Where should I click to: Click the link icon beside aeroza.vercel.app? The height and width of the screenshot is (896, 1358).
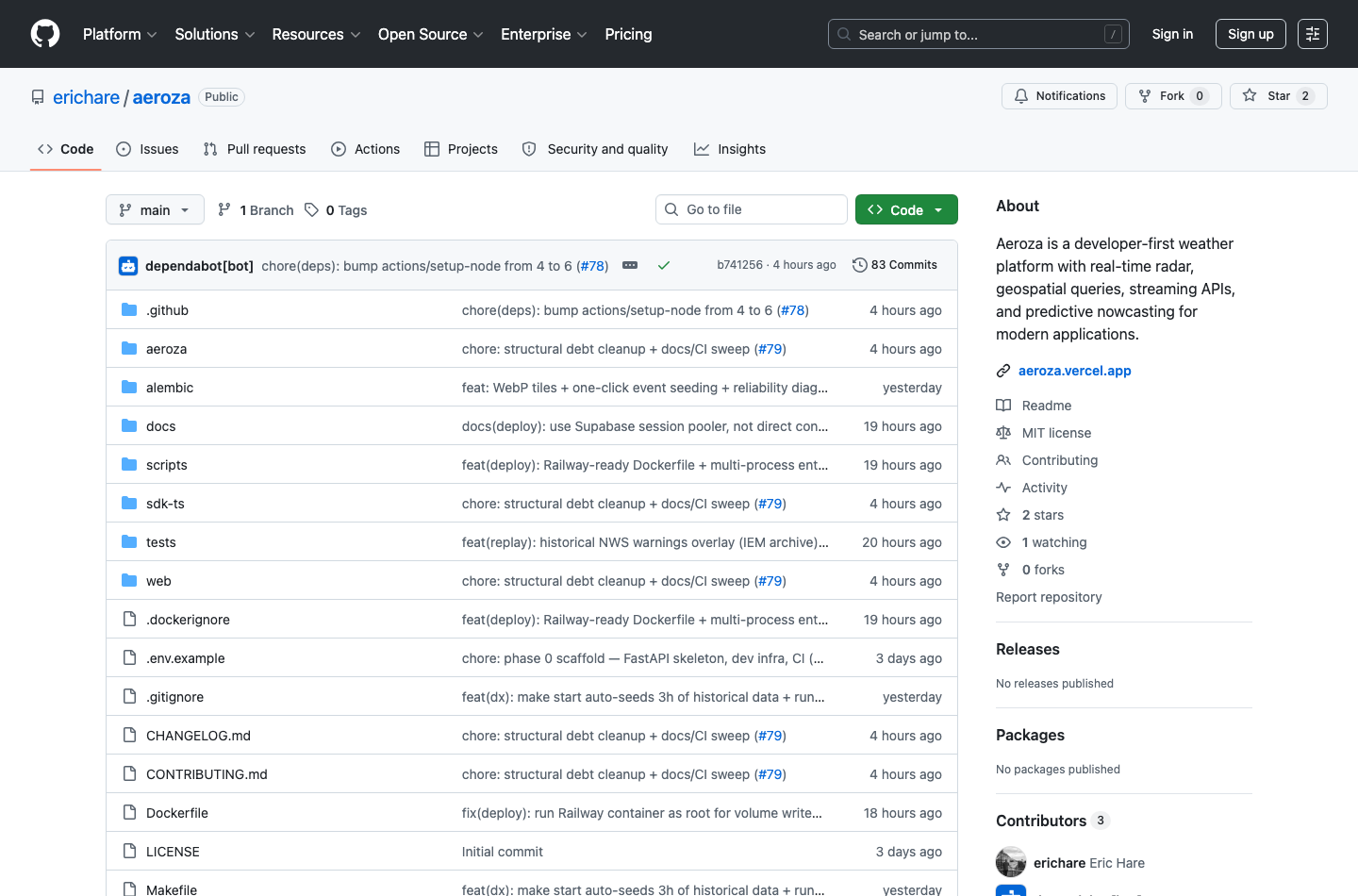(1003, 371)
